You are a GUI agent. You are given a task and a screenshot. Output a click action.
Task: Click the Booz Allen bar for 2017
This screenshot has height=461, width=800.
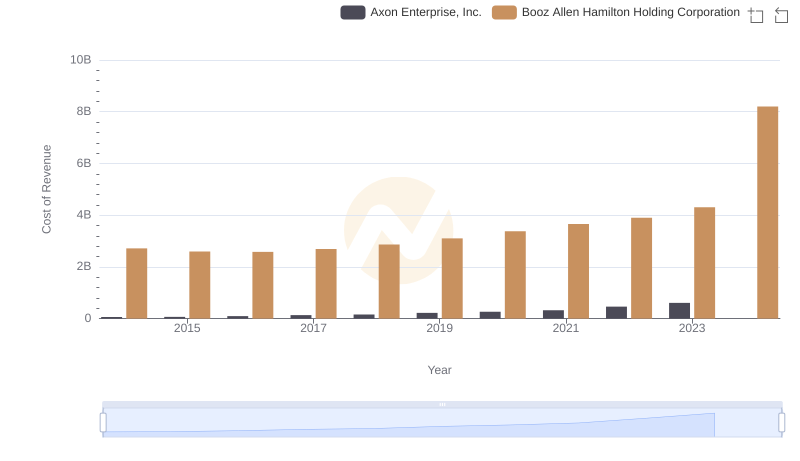pyautogui.click(x=326, y=284)
